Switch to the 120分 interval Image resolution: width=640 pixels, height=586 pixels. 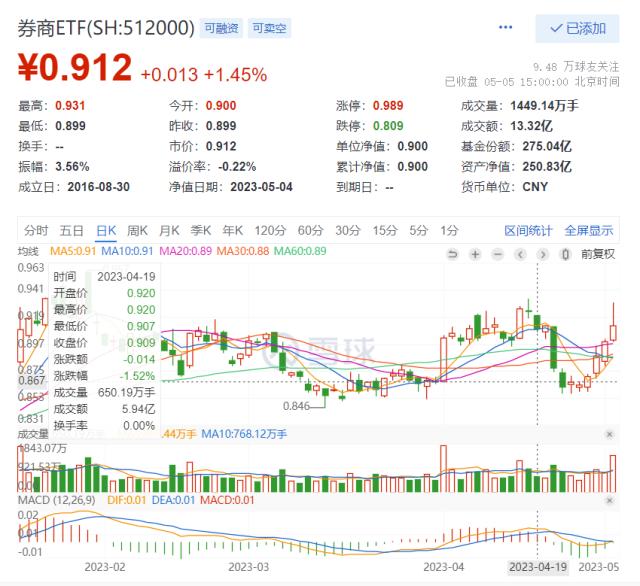point(270,231)
